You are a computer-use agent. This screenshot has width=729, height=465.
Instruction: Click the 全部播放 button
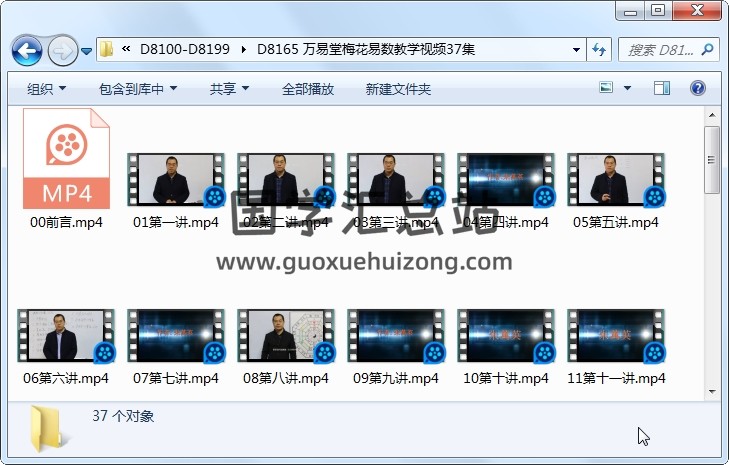pos(308,89)
